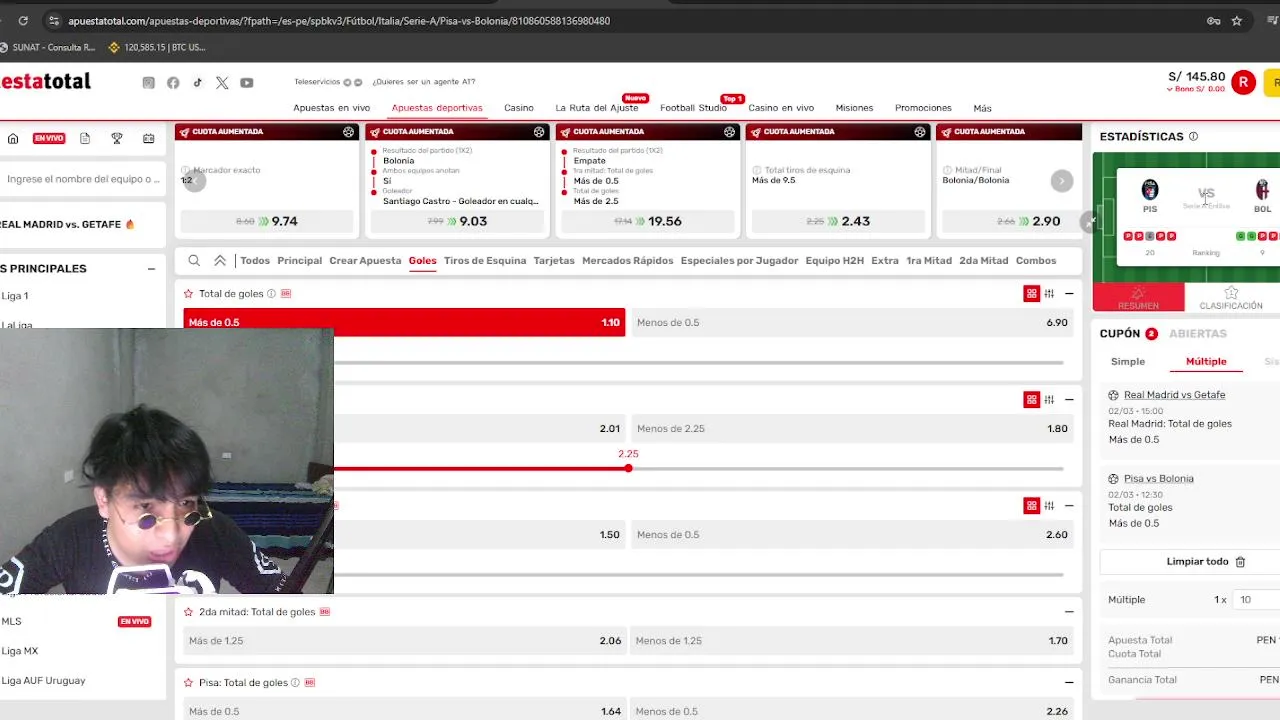Expand the Bono balance dropdown arrow
The image size is (1280, 720).
1170,90
